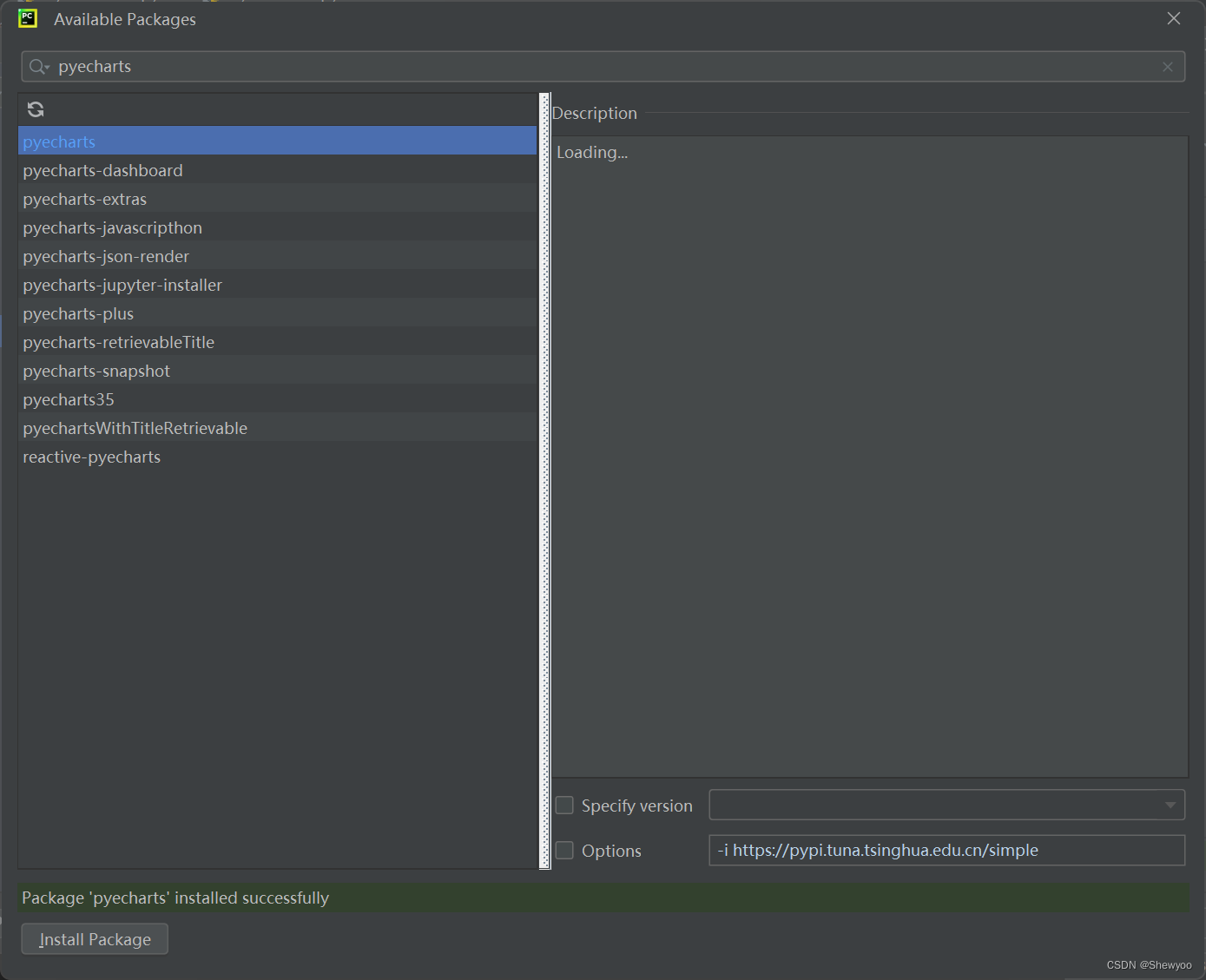
Task: Select the pyecharts35 package
Action: (69, 399)
